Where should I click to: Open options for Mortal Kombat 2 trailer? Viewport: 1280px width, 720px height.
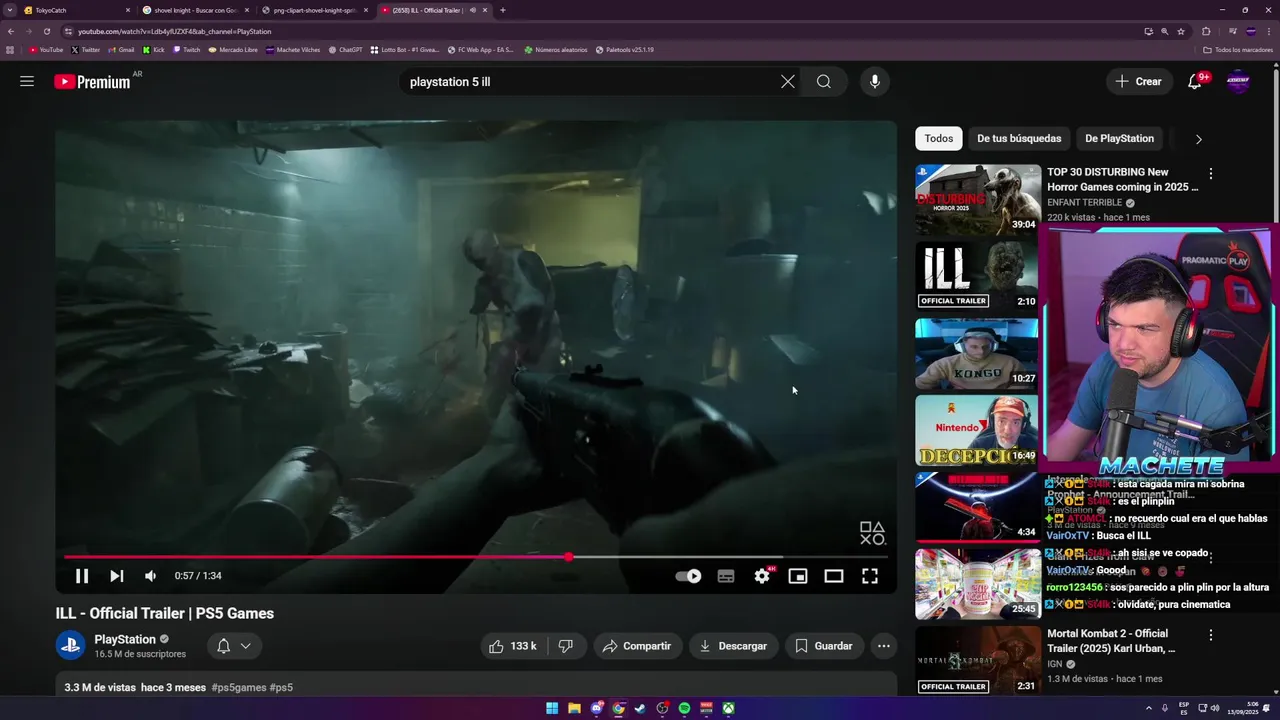pyautogui.click(x=1211, y=635)
